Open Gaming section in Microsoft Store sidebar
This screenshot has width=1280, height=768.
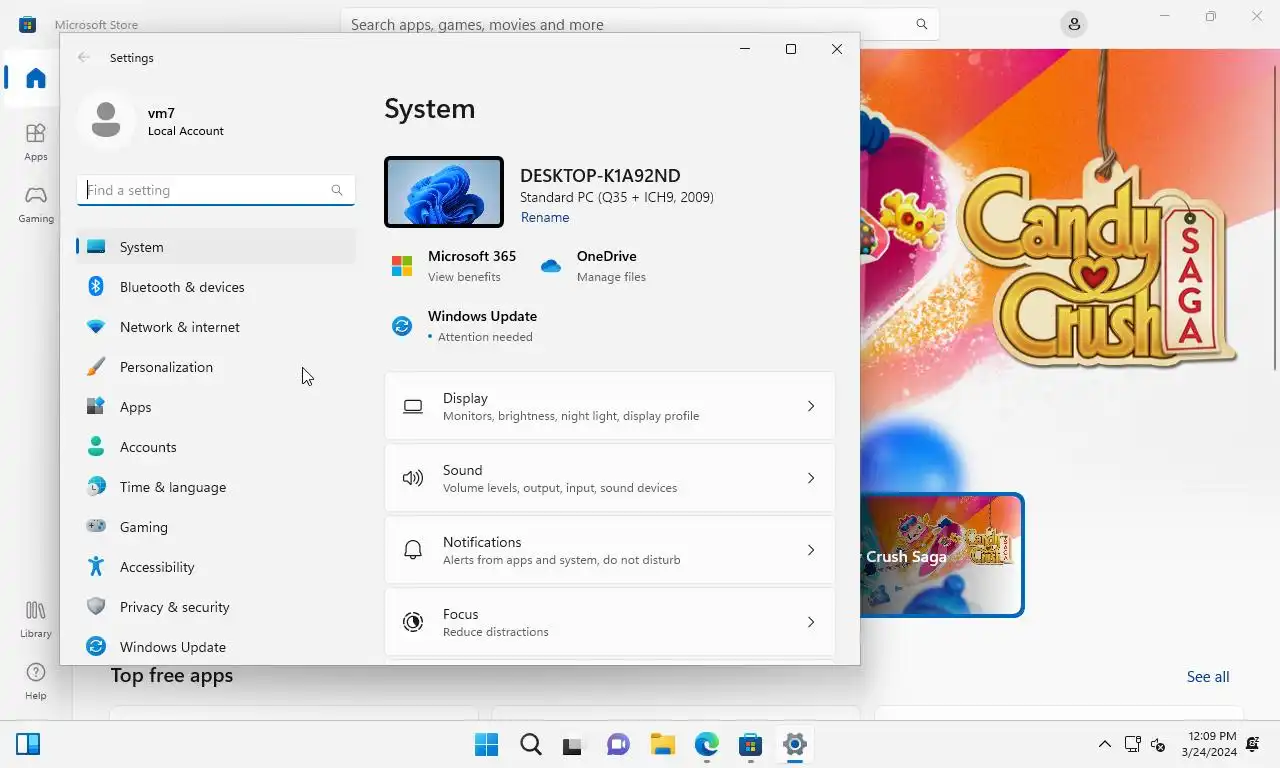[36, 203]
